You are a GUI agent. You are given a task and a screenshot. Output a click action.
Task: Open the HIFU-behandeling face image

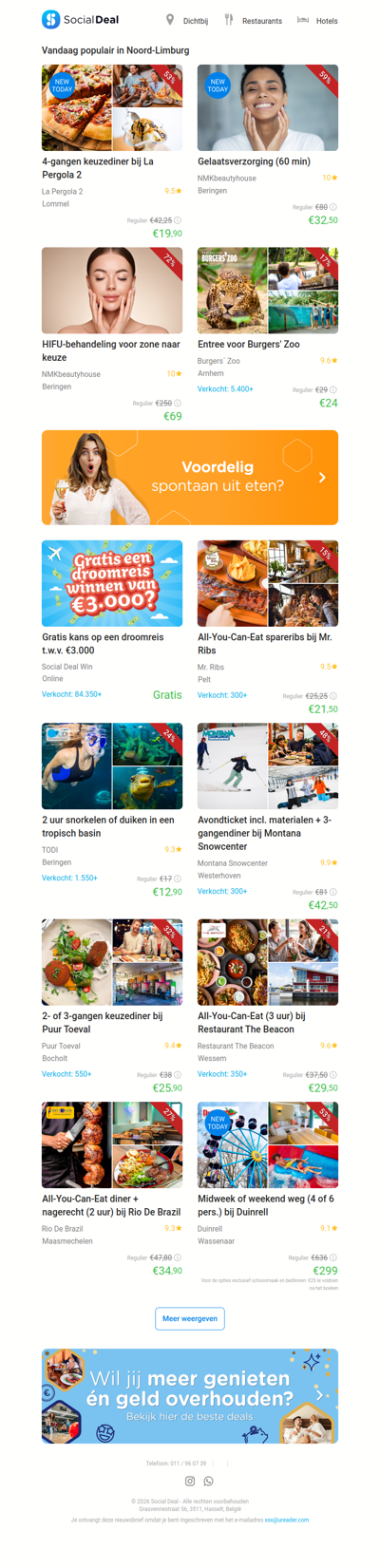point(112,291)
